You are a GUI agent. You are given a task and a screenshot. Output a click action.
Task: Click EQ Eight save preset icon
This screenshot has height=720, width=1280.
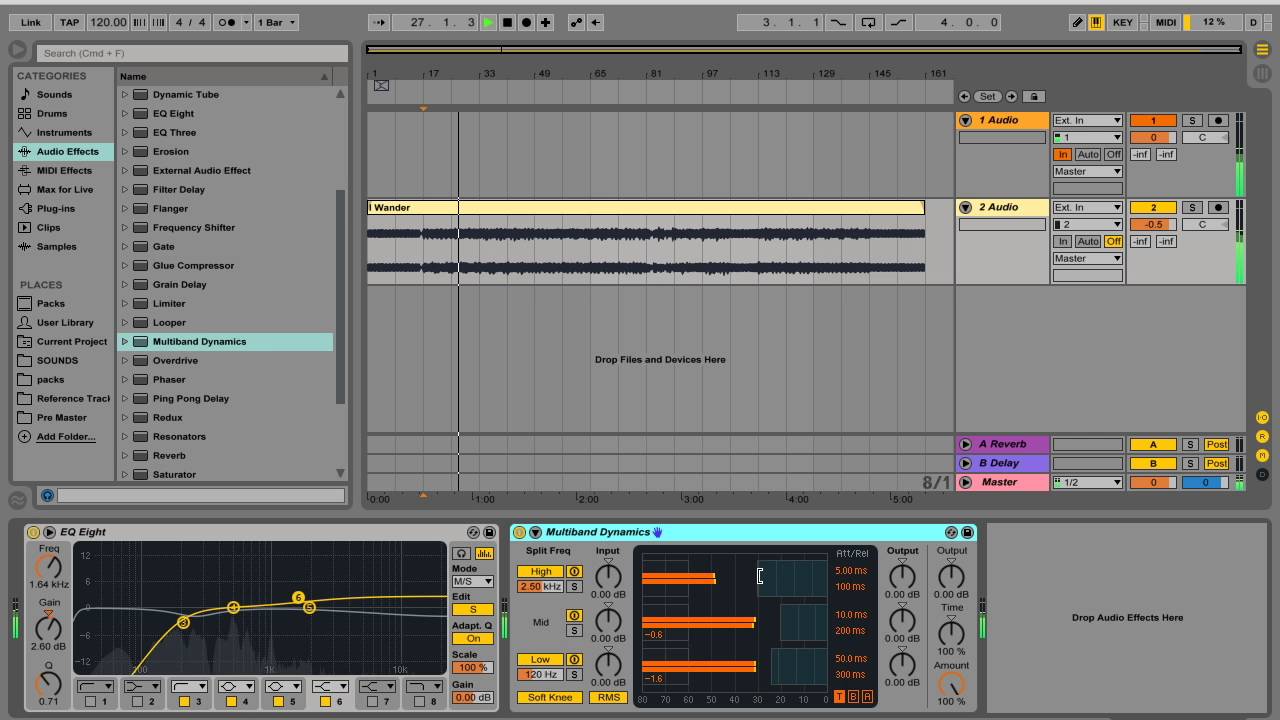[x=489, y=532]
